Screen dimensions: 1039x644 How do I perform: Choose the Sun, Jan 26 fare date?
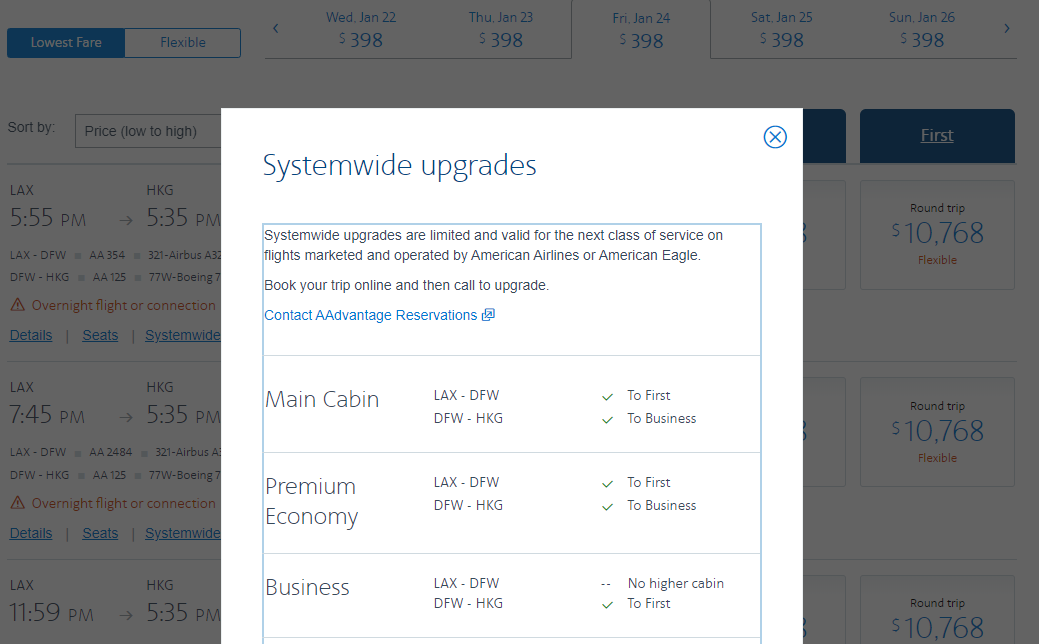921,30
